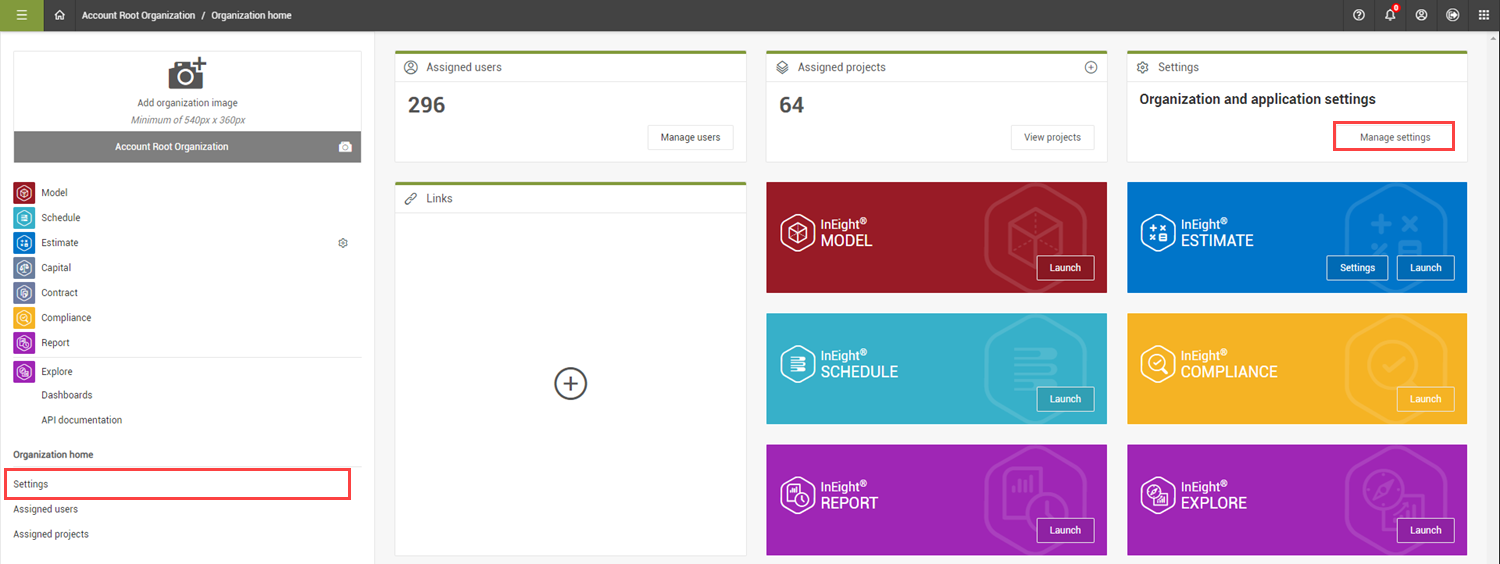
Task: Open the hamburger main menu
Action: point(21,15)
